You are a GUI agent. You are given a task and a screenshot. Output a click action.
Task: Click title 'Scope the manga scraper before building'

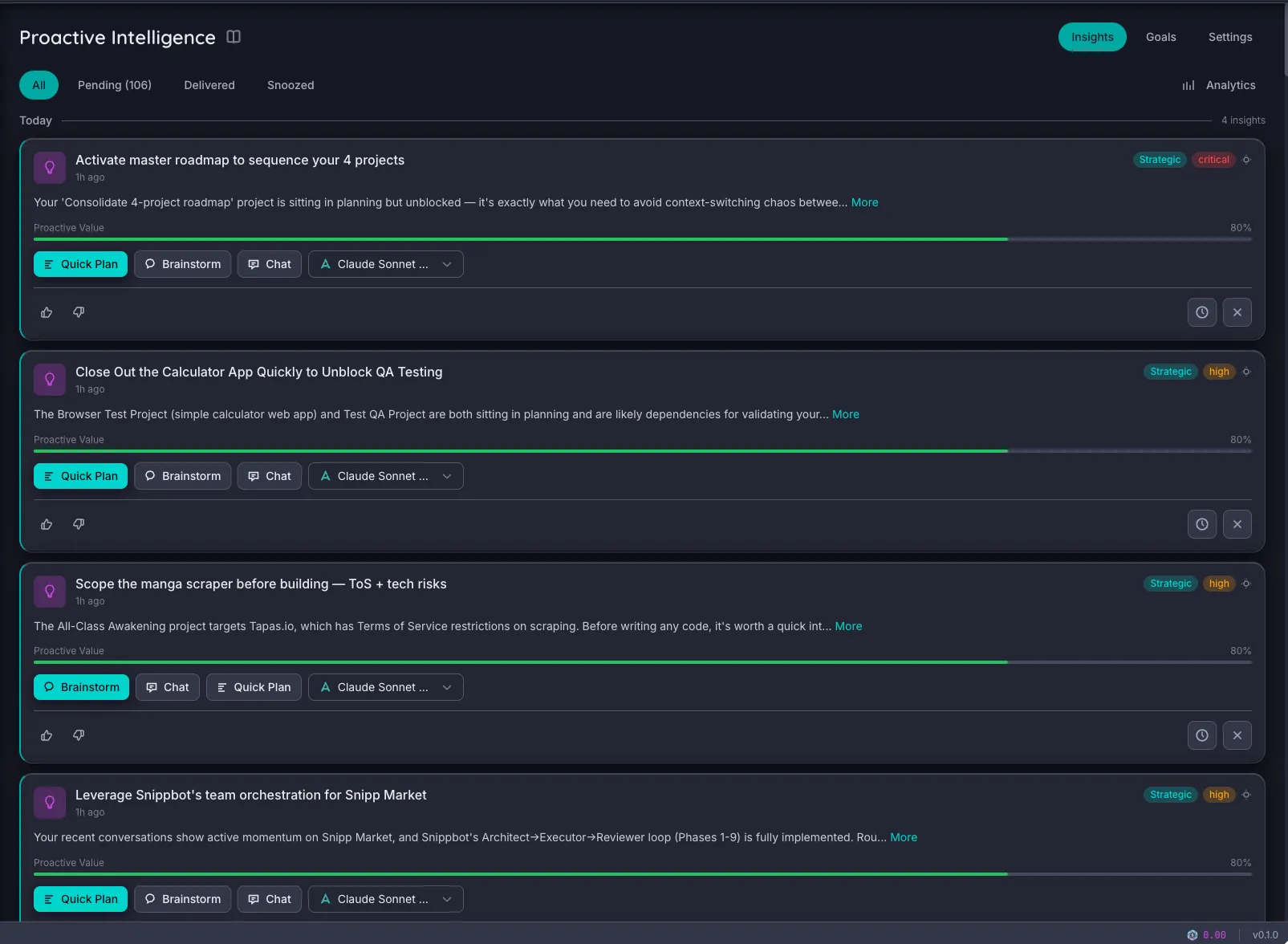261,584
